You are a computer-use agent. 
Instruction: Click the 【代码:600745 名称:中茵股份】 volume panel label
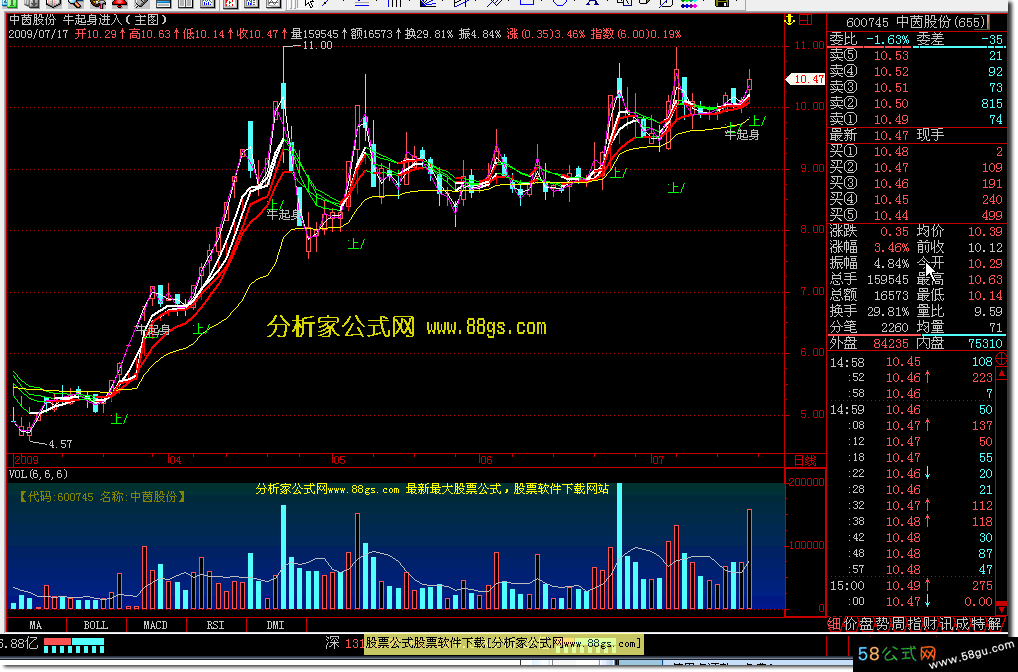coord(101,497)
